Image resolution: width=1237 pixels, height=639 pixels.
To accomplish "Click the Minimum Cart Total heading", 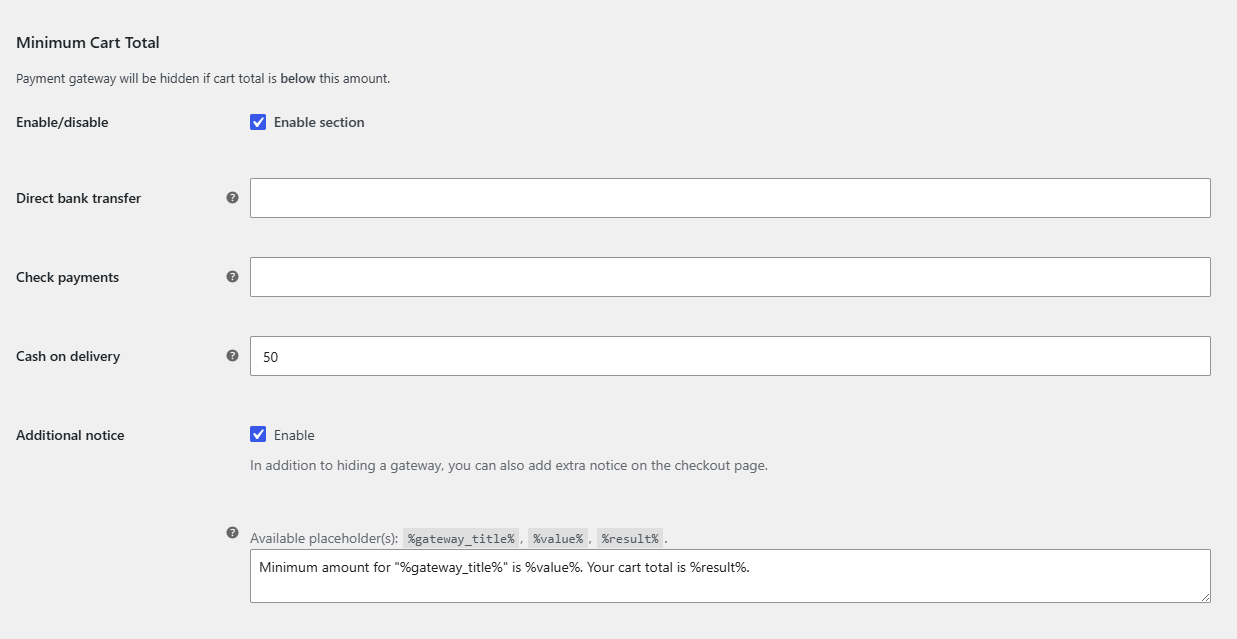I will (x=88, y=43).
